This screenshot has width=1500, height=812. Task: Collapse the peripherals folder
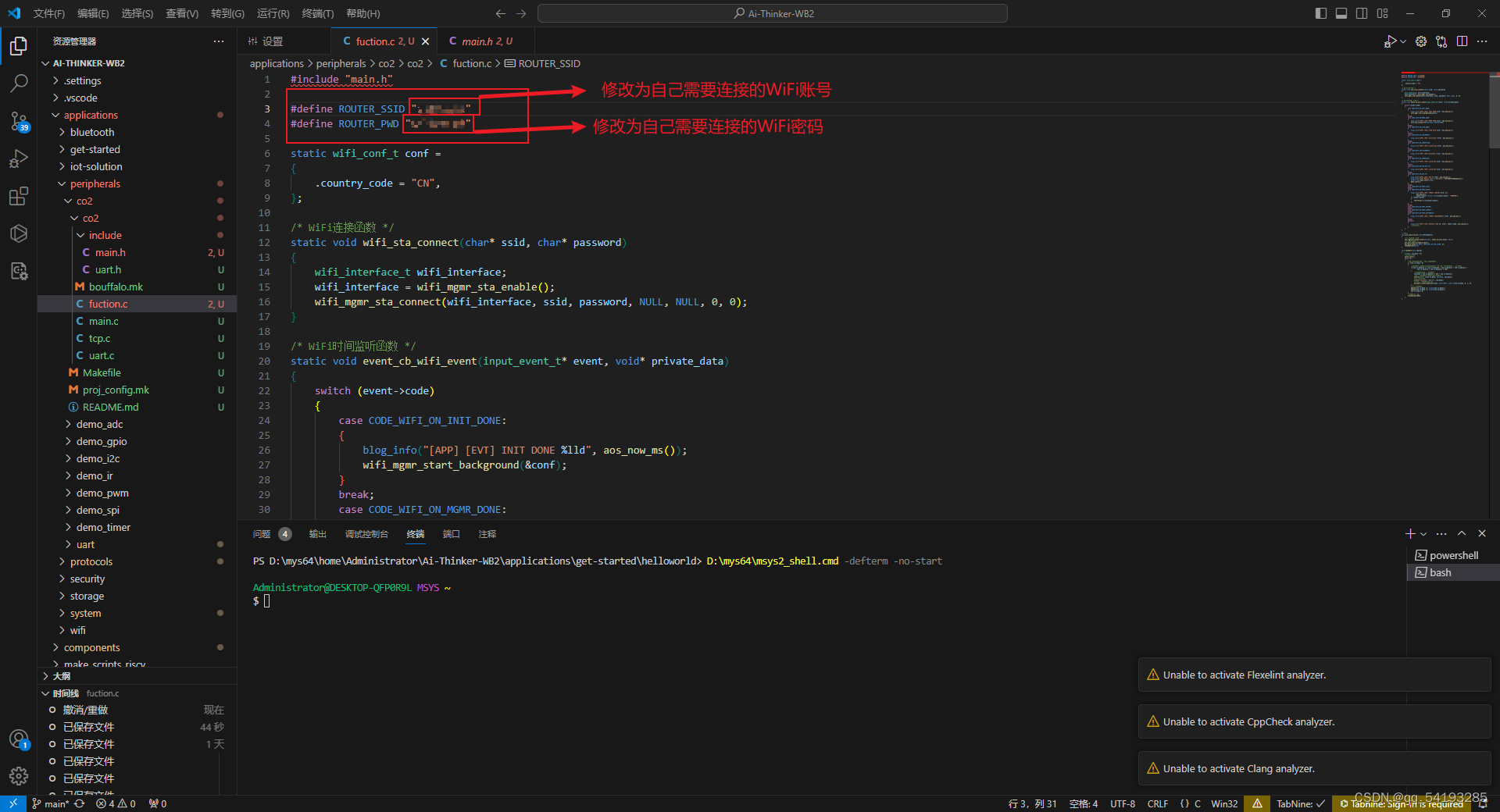[x=95, y=183]
